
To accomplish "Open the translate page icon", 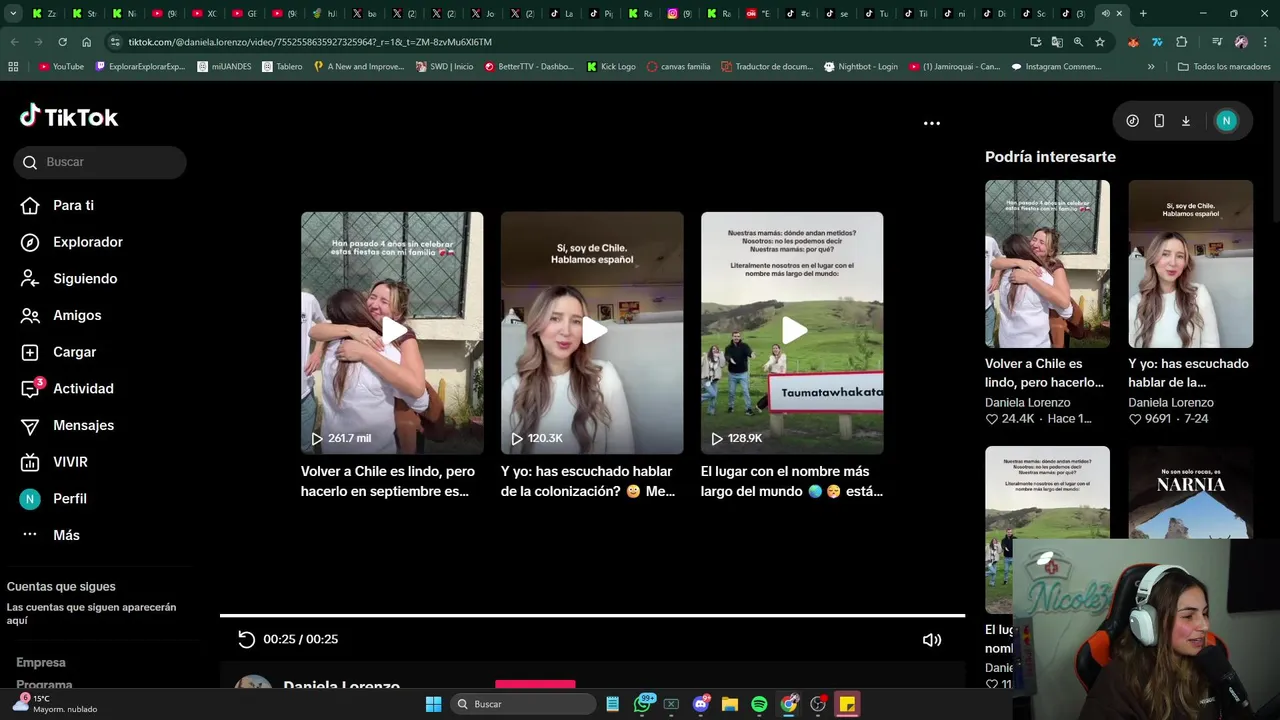I will point(1057,42).
